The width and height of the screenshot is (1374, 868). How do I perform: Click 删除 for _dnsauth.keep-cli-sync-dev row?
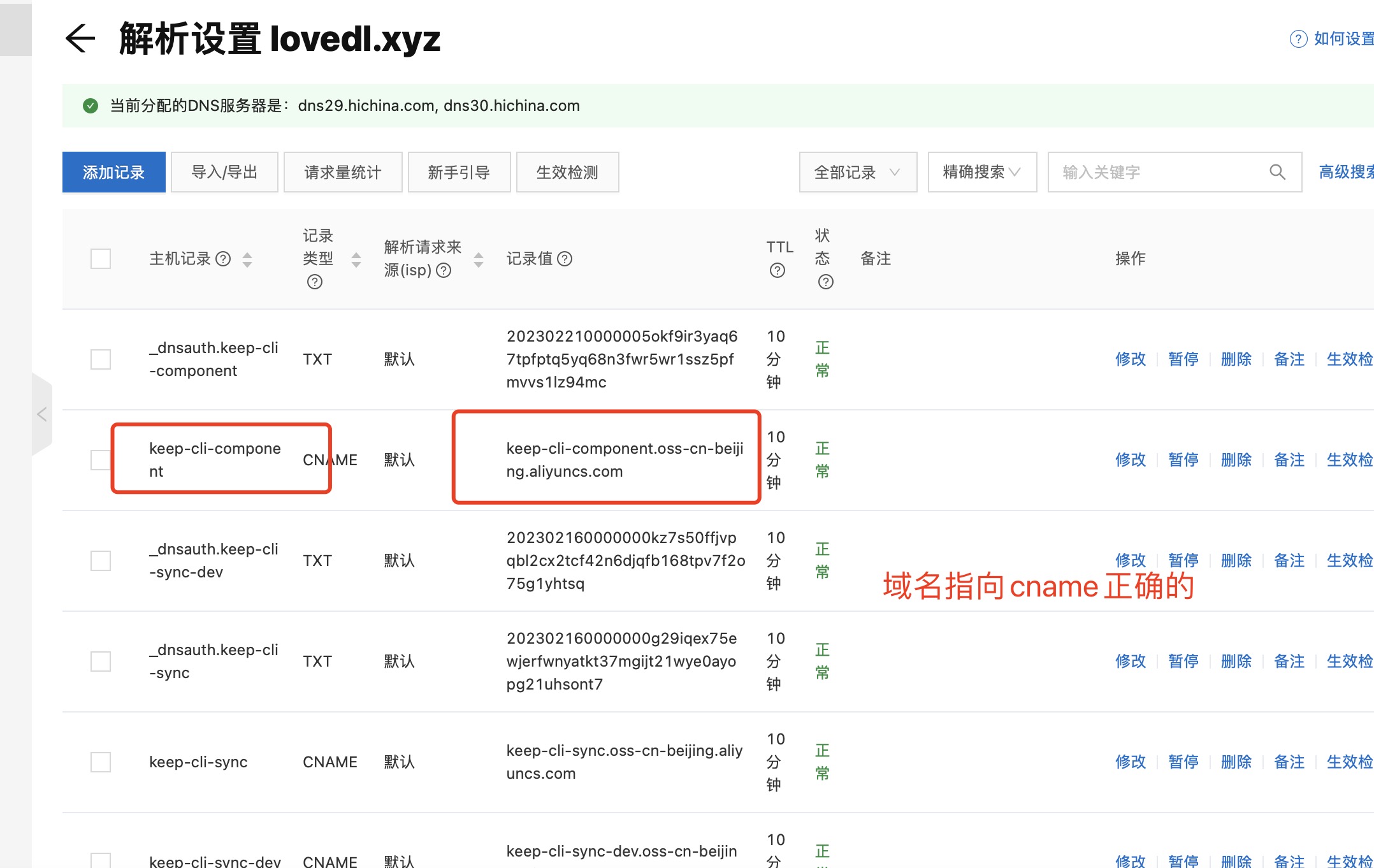tap(1236, 561)
